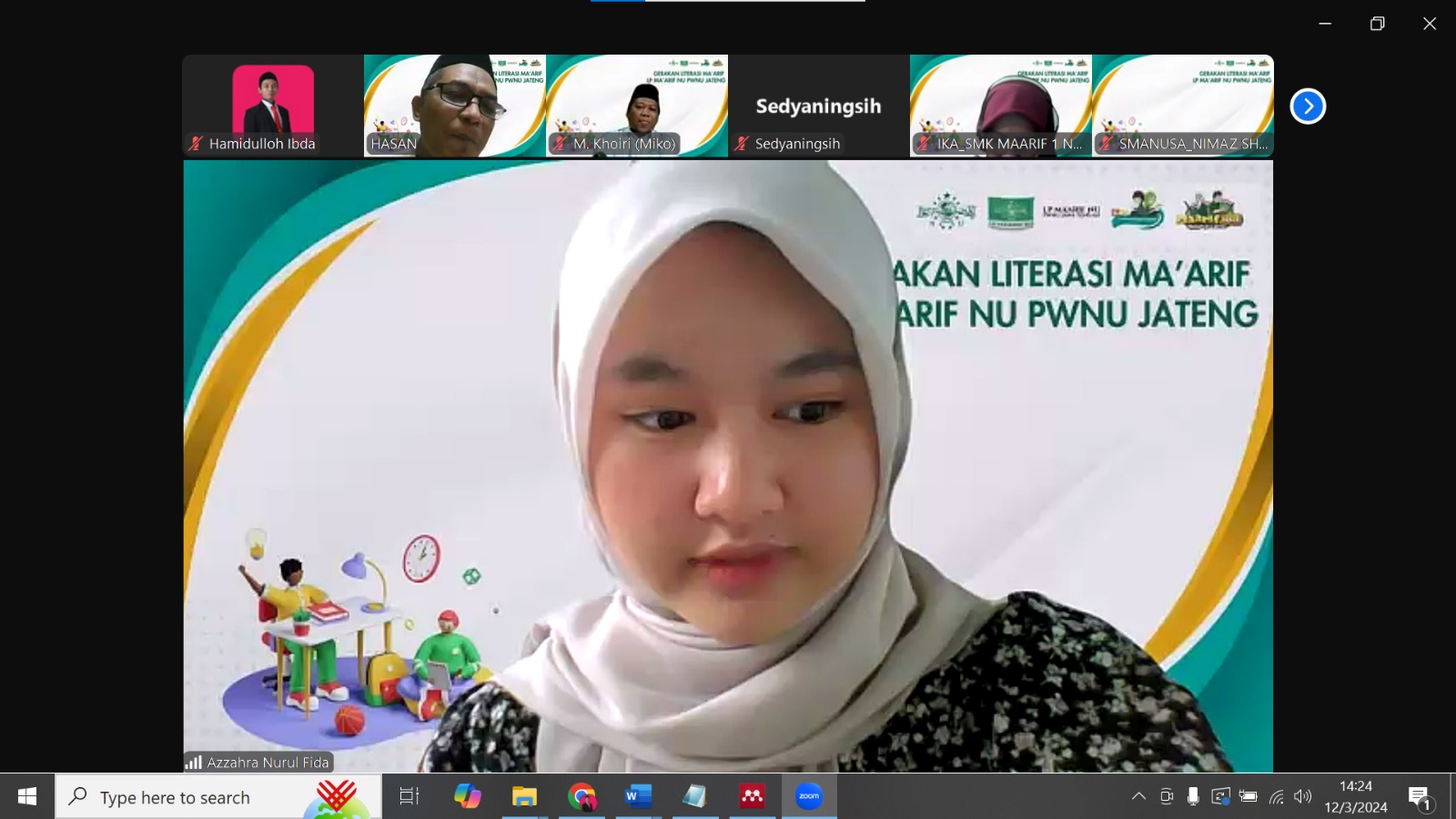Click the sync tray icon beside battery
This screenshot has height=819, width=1456.
click(x=1220, y=796)
